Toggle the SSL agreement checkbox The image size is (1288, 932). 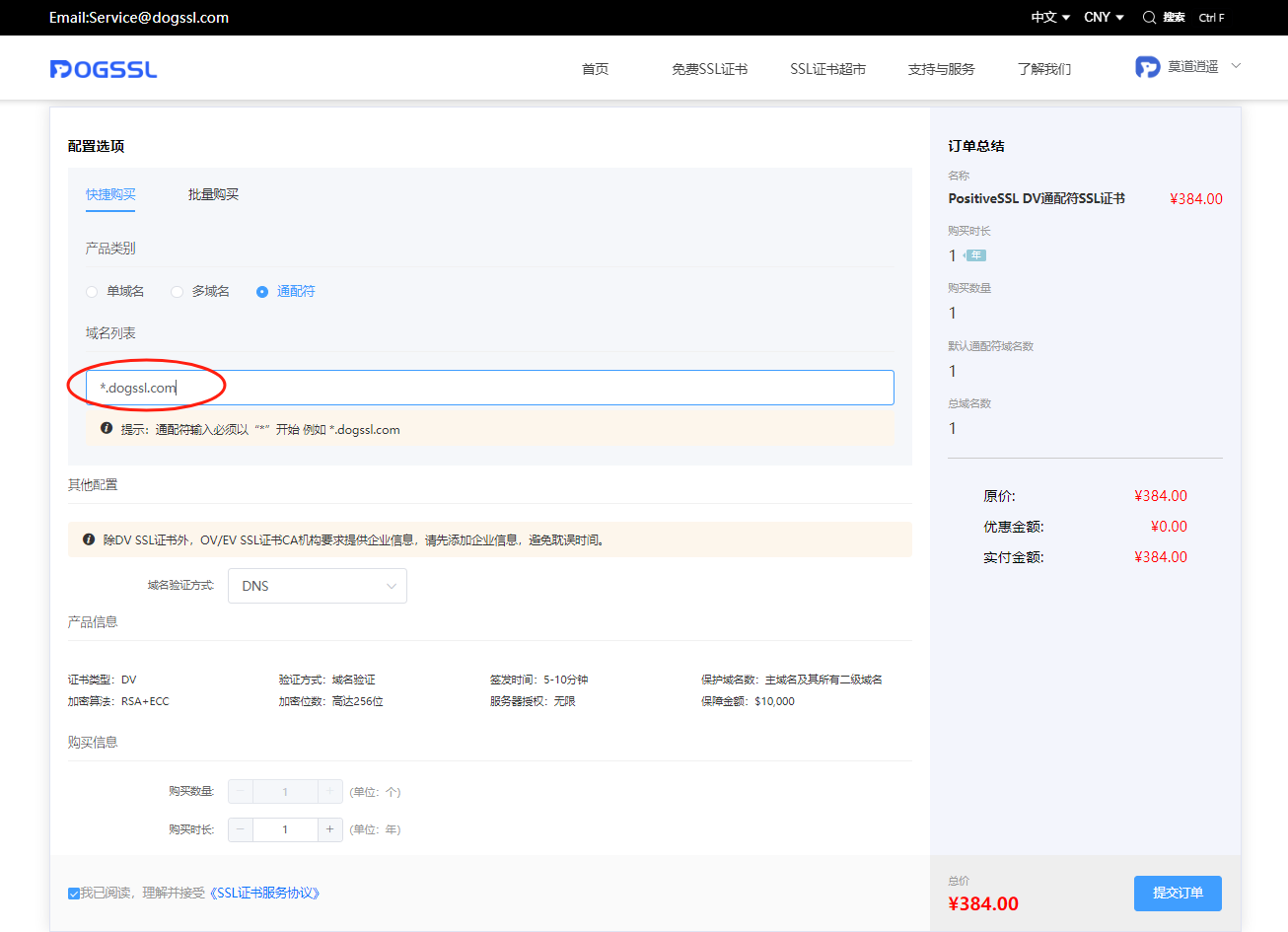pyautogui.click(x=74, y=894)
